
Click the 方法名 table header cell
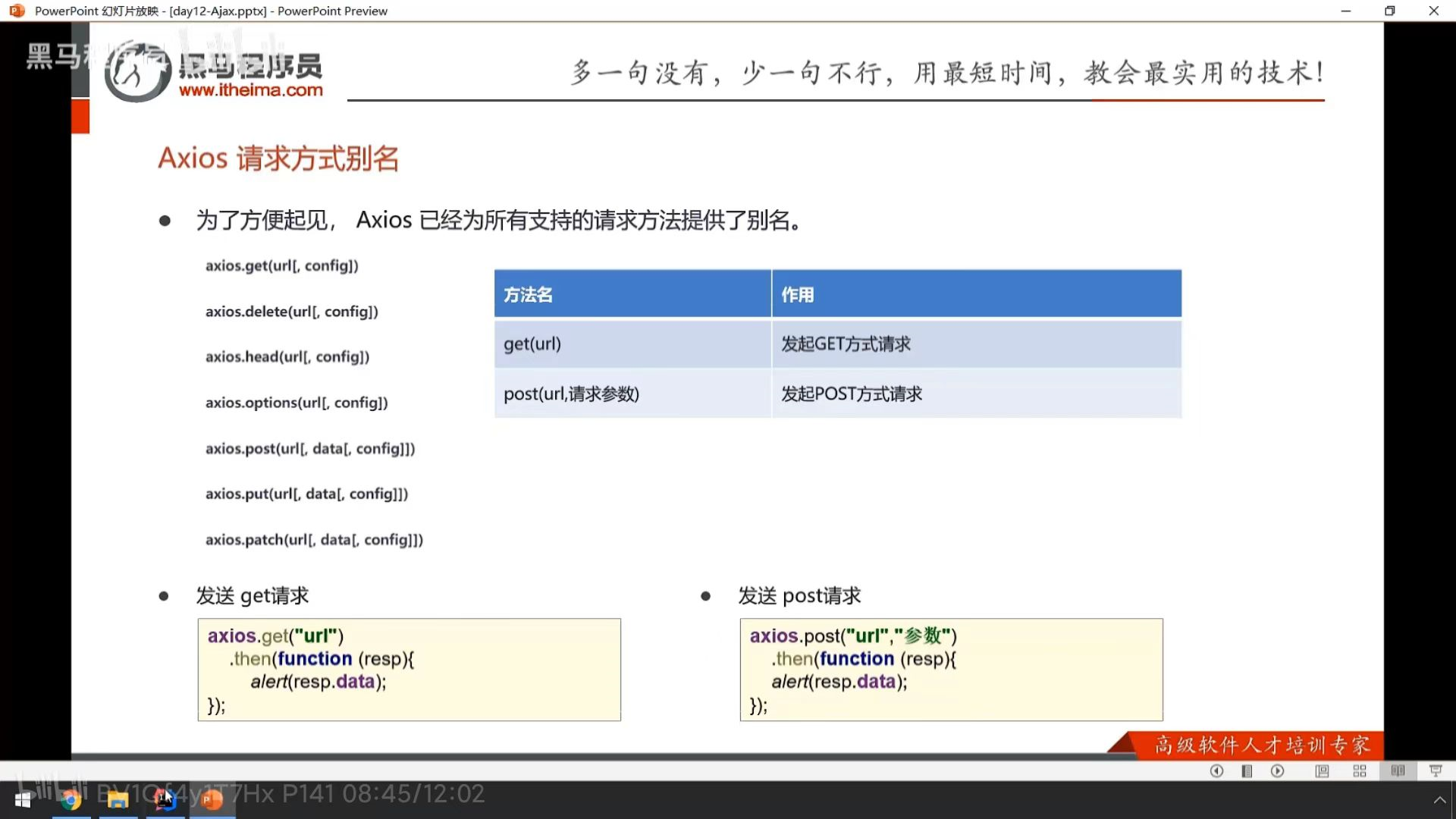point(632,294)
